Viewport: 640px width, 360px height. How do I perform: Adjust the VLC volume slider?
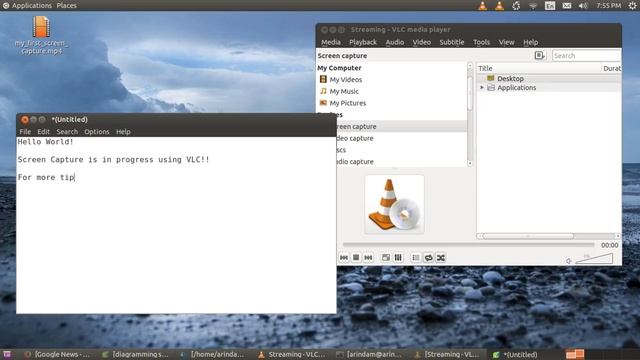pos(594,258)
